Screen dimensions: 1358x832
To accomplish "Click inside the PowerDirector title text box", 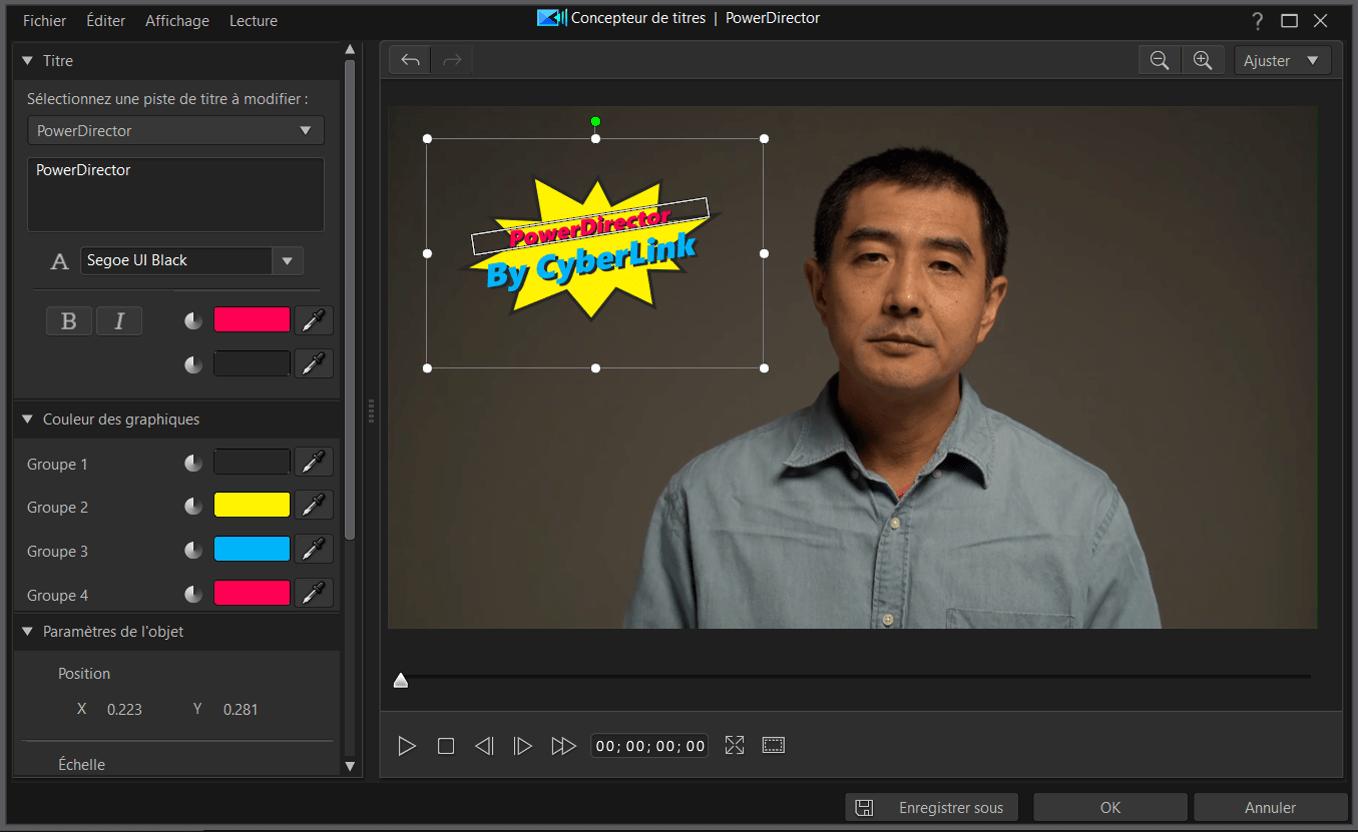I will coord(175,194).
